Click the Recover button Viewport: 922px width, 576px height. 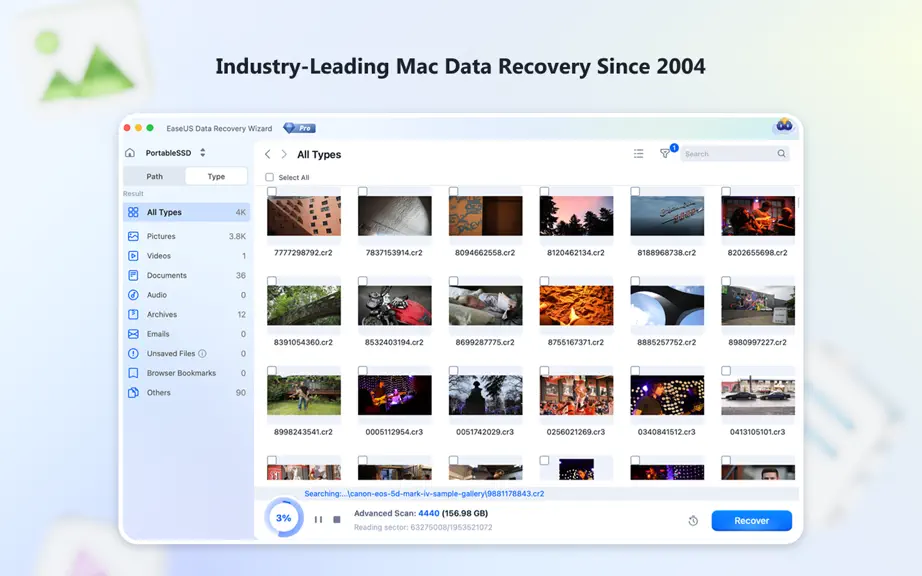click(751, 521)
